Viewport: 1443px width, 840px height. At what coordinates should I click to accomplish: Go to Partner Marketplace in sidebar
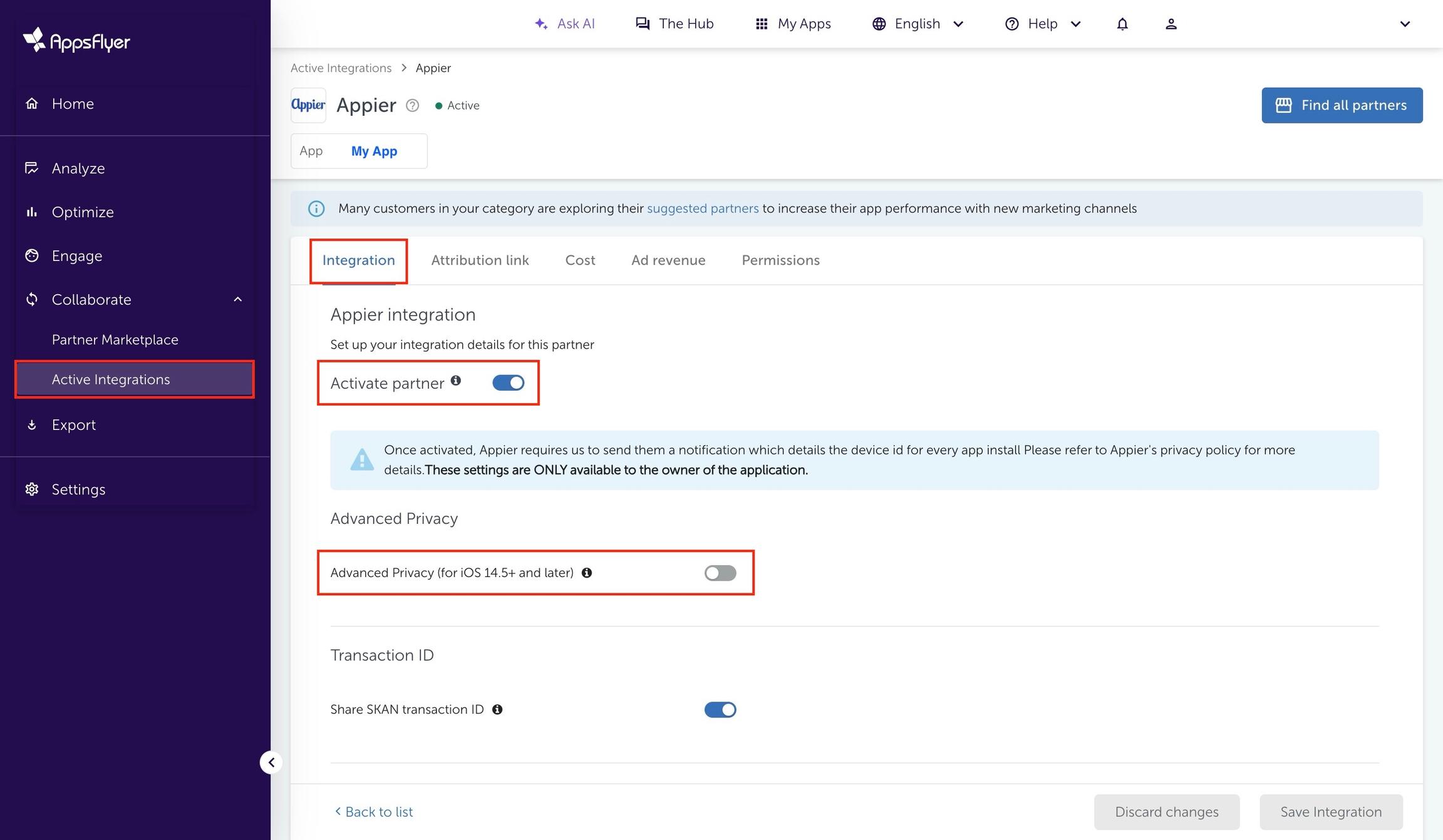[115, 339]
